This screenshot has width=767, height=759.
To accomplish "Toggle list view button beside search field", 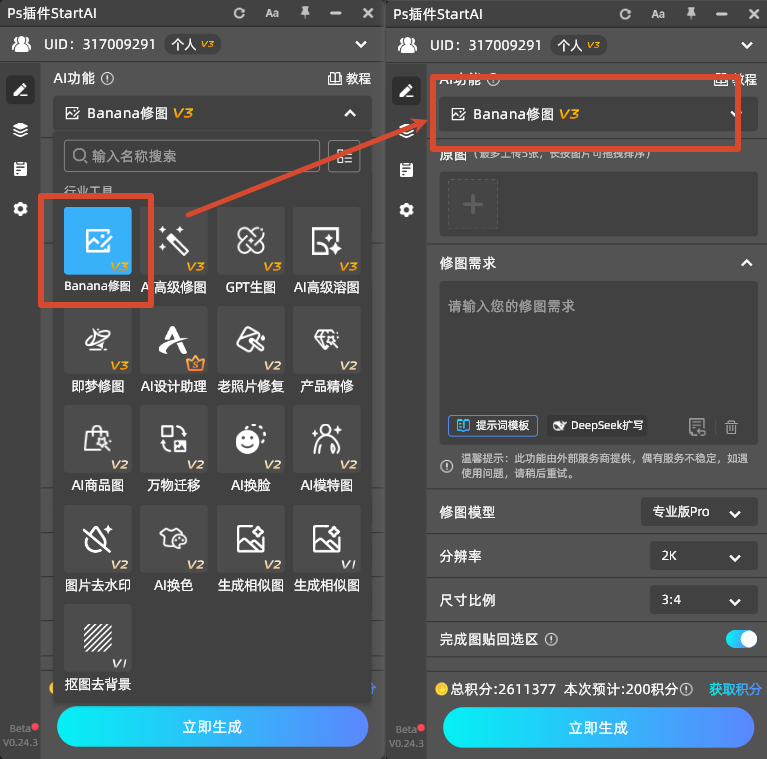I will point(344,156).
